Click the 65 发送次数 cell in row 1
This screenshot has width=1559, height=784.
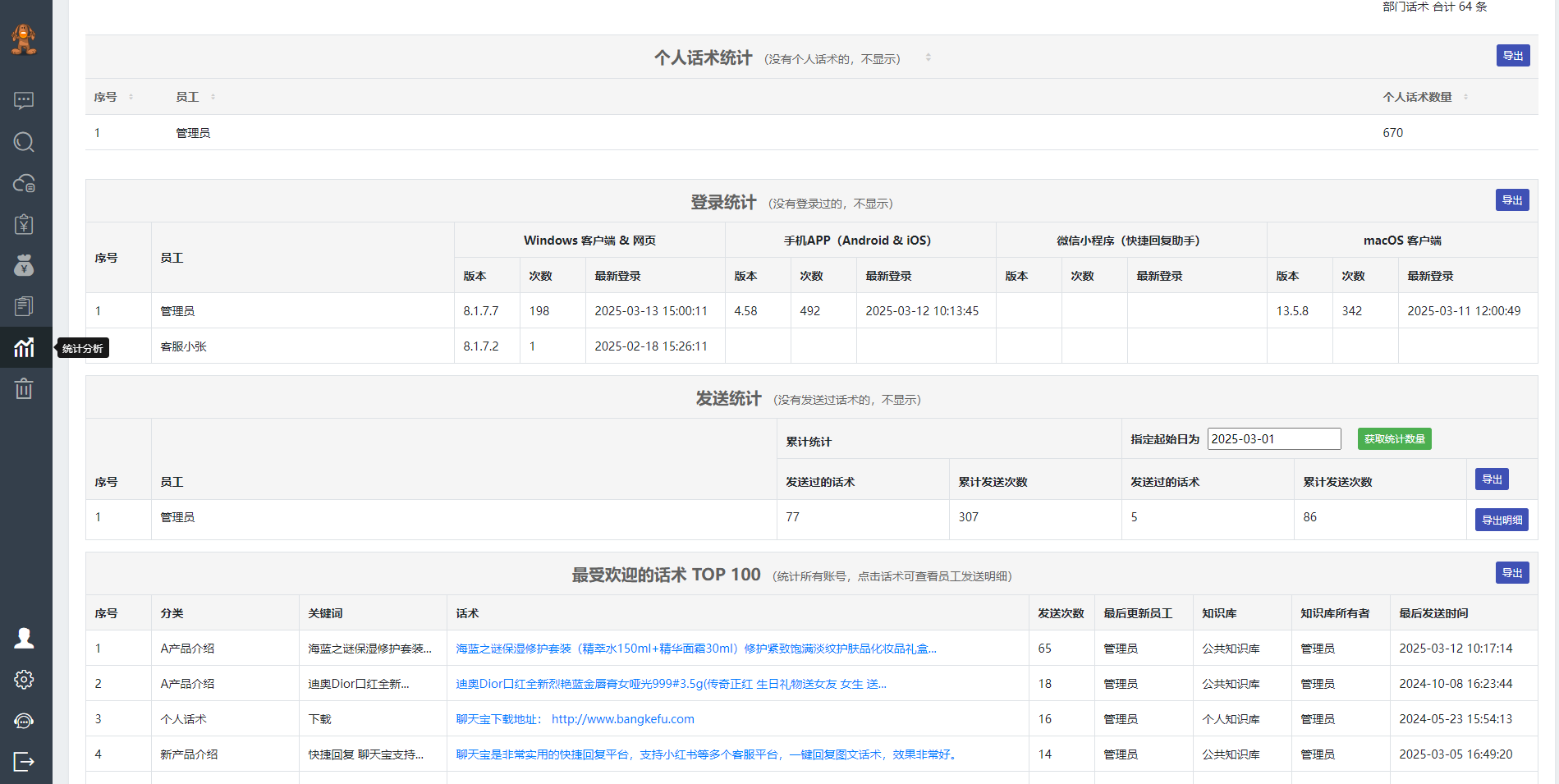1044,649
